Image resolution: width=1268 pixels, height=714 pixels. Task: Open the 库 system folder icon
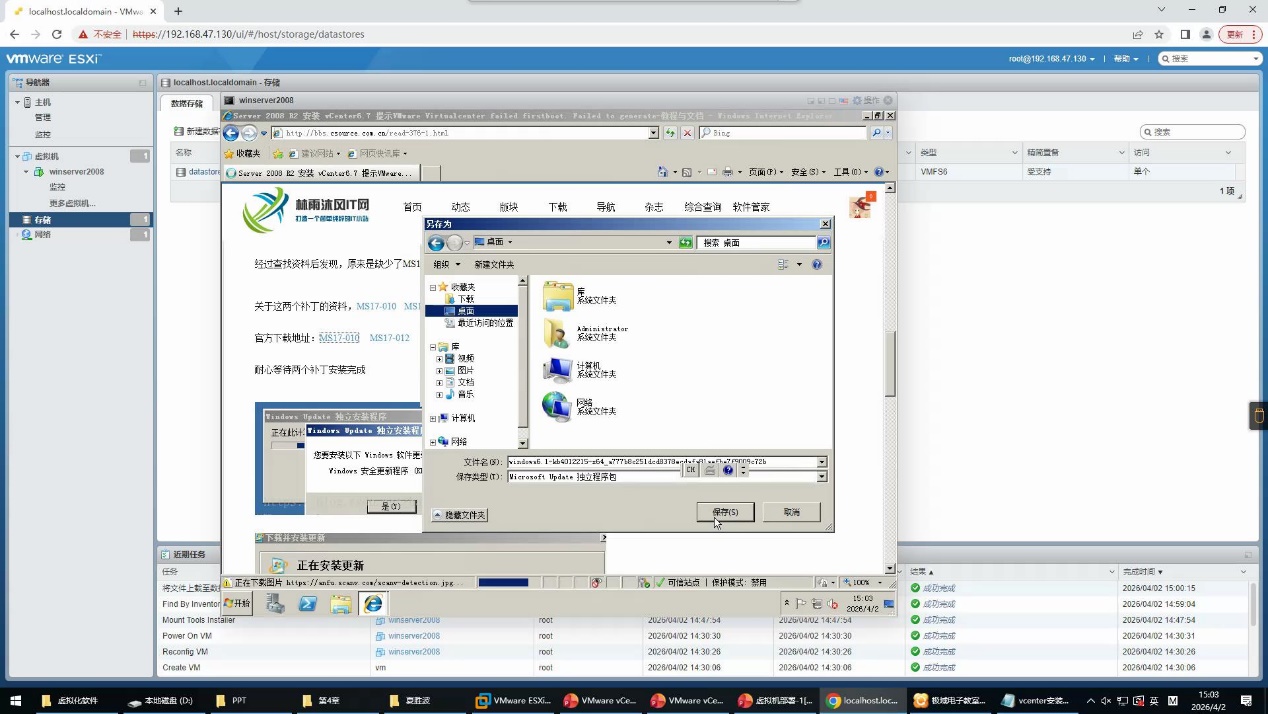tap(558, 296)
